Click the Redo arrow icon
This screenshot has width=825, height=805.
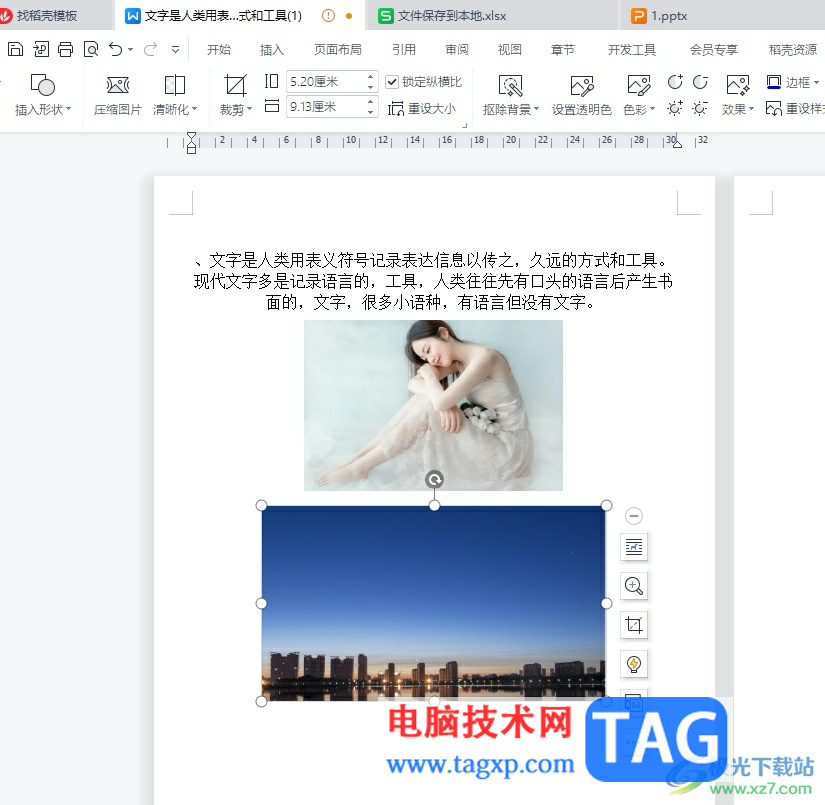coord(150,49)
